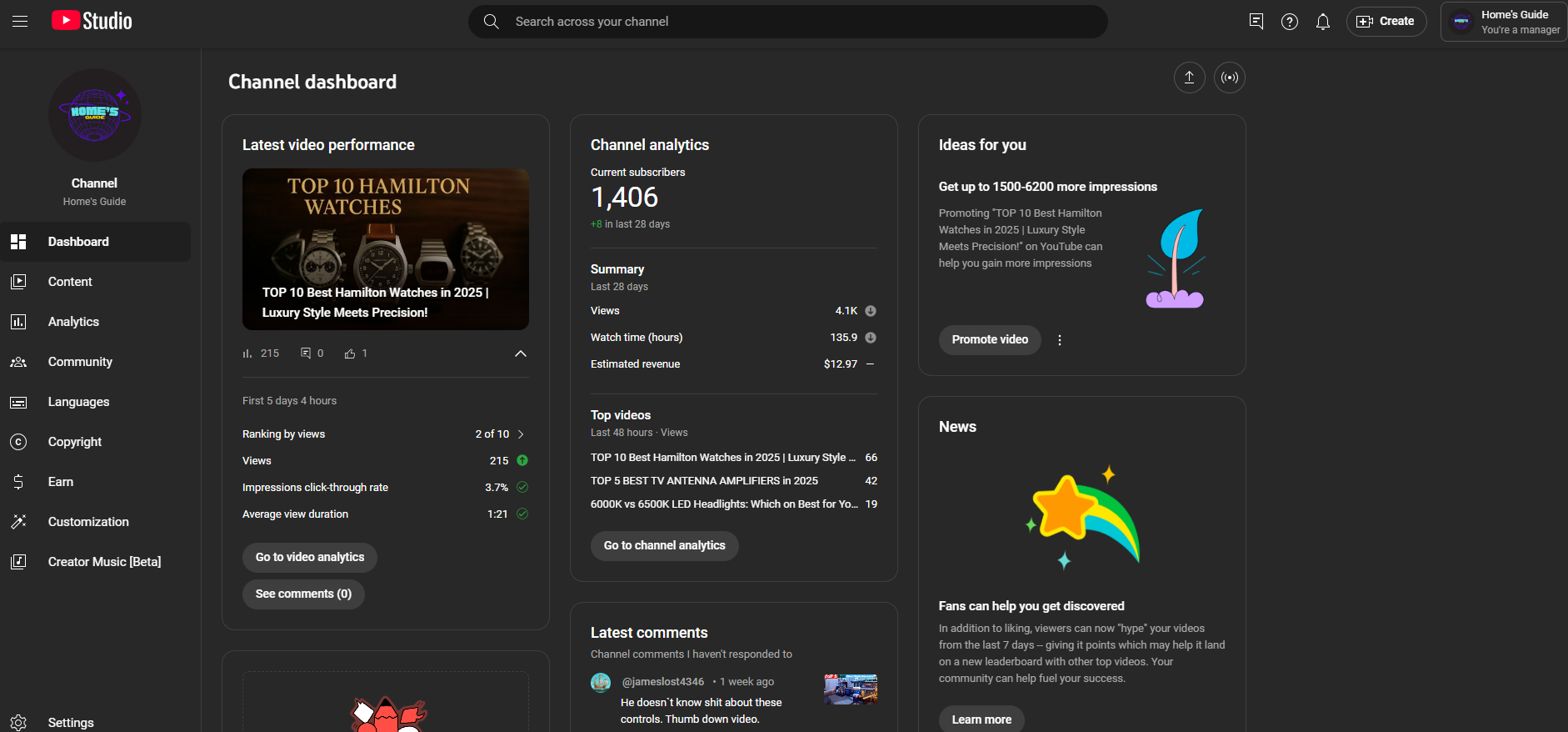
Task: Click Fans can help you get discovered headline
Action: tap(1031, 606)
